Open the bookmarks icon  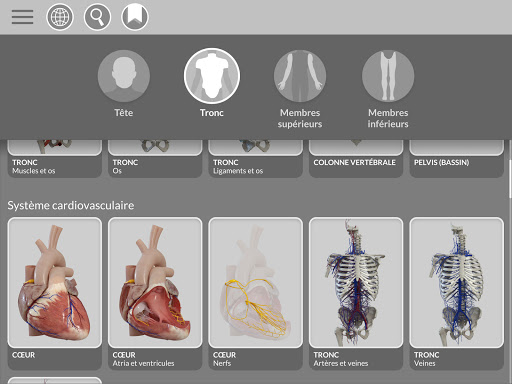pyautogui.click(x=135, y=17)
